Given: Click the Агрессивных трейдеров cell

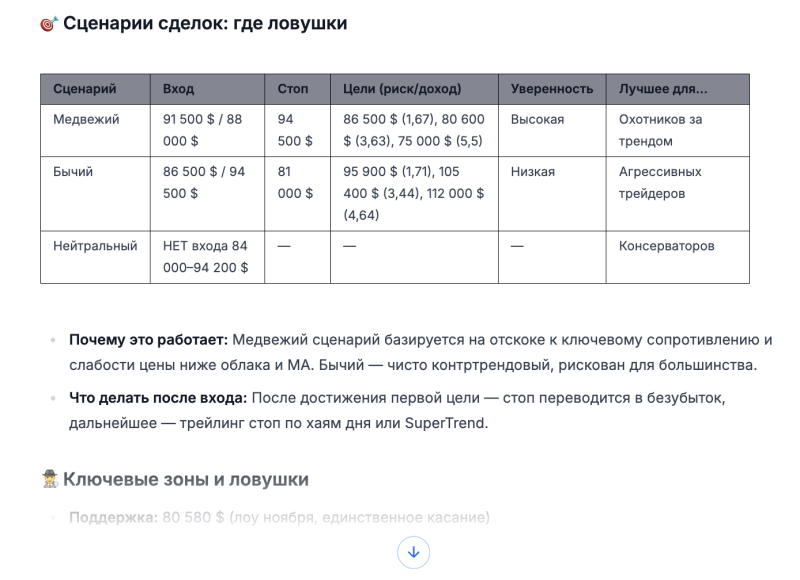Looking at the screenshot, I should (x=660, y=182).
